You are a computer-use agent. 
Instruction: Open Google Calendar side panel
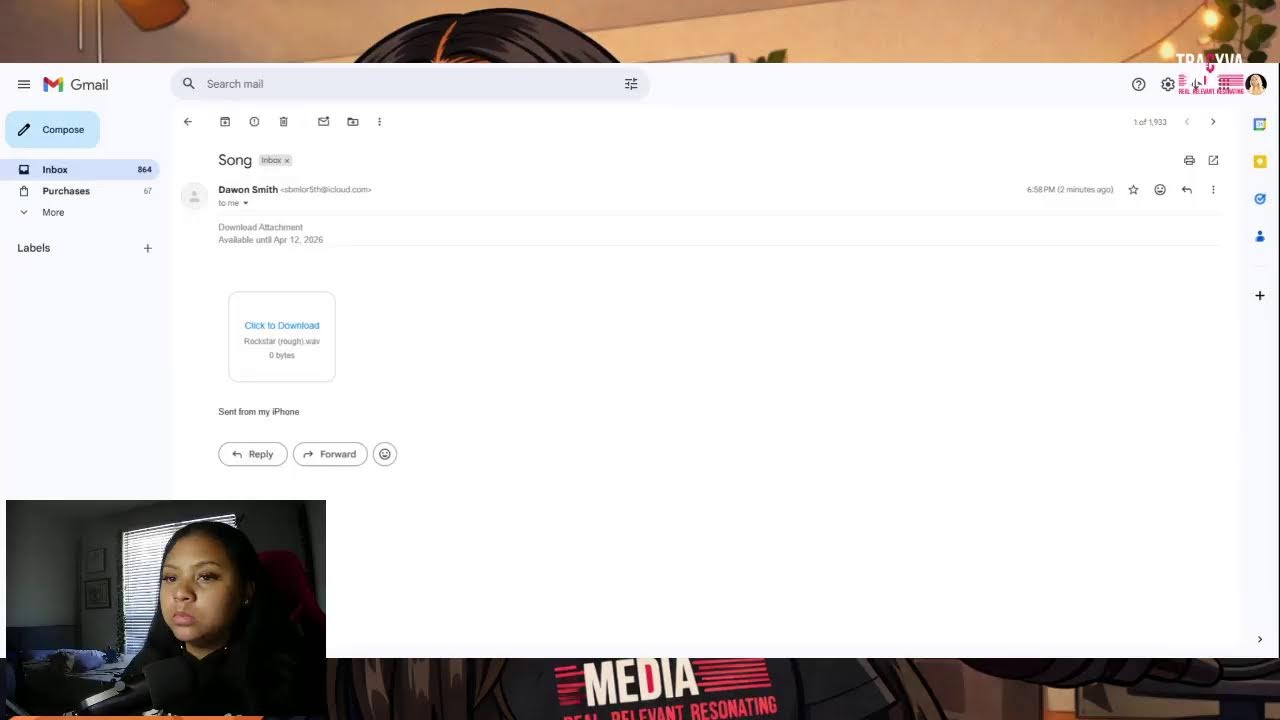pos(1260,124)
